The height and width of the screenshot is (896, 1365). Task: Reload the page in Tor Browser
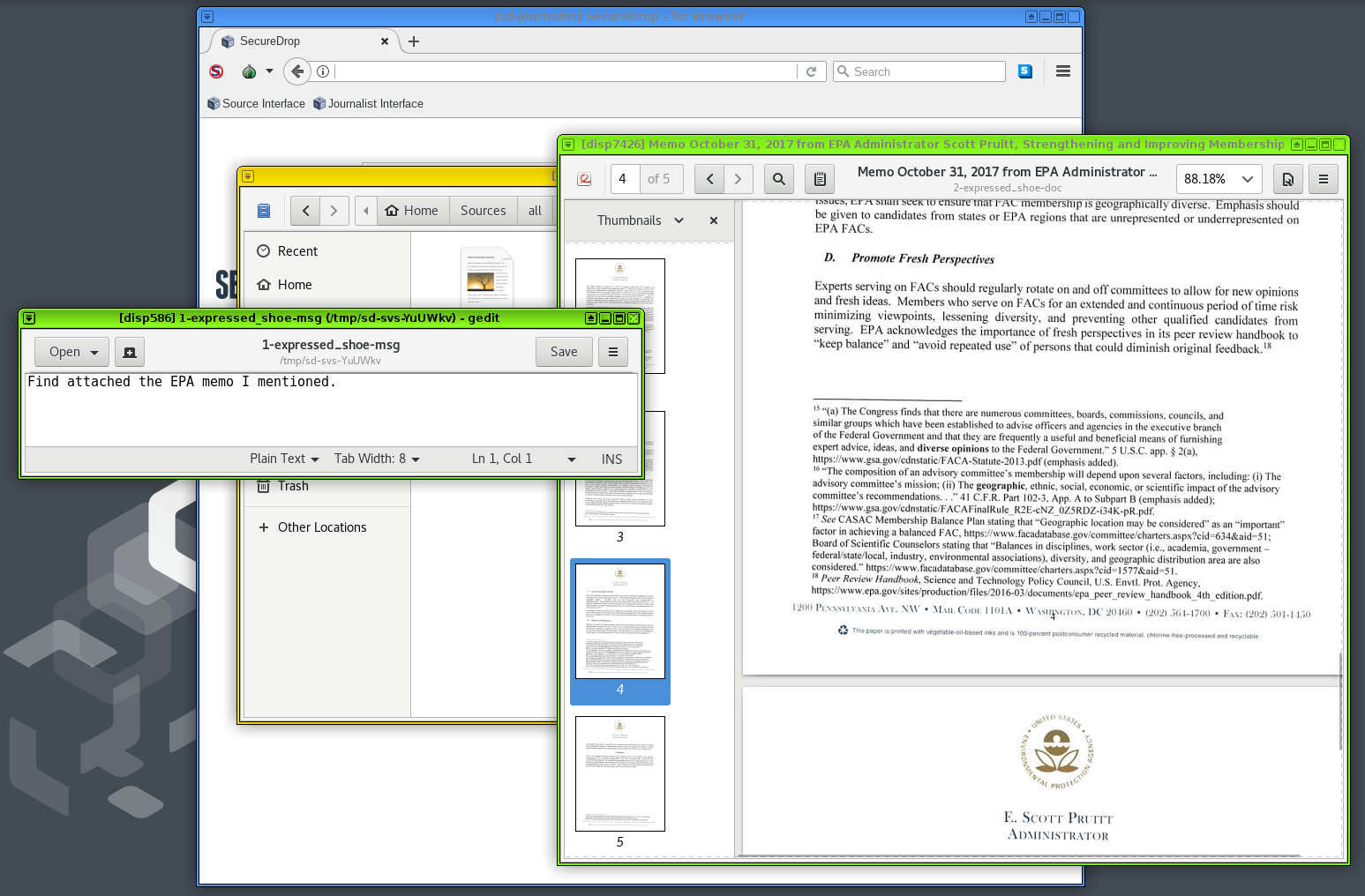coord(811,71)
